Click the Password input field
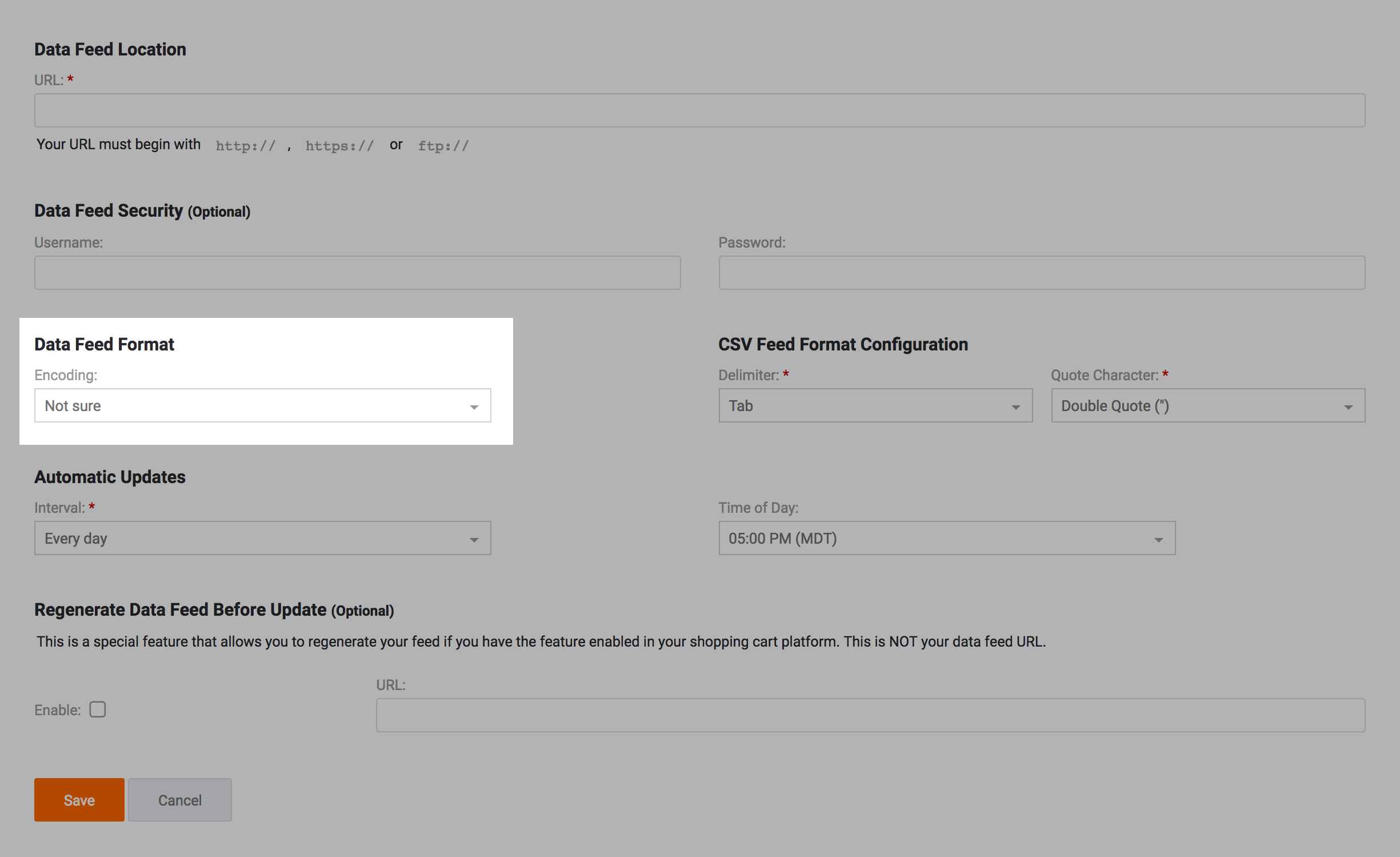Screen dimensions: 1400x857 pos(1041,273)
